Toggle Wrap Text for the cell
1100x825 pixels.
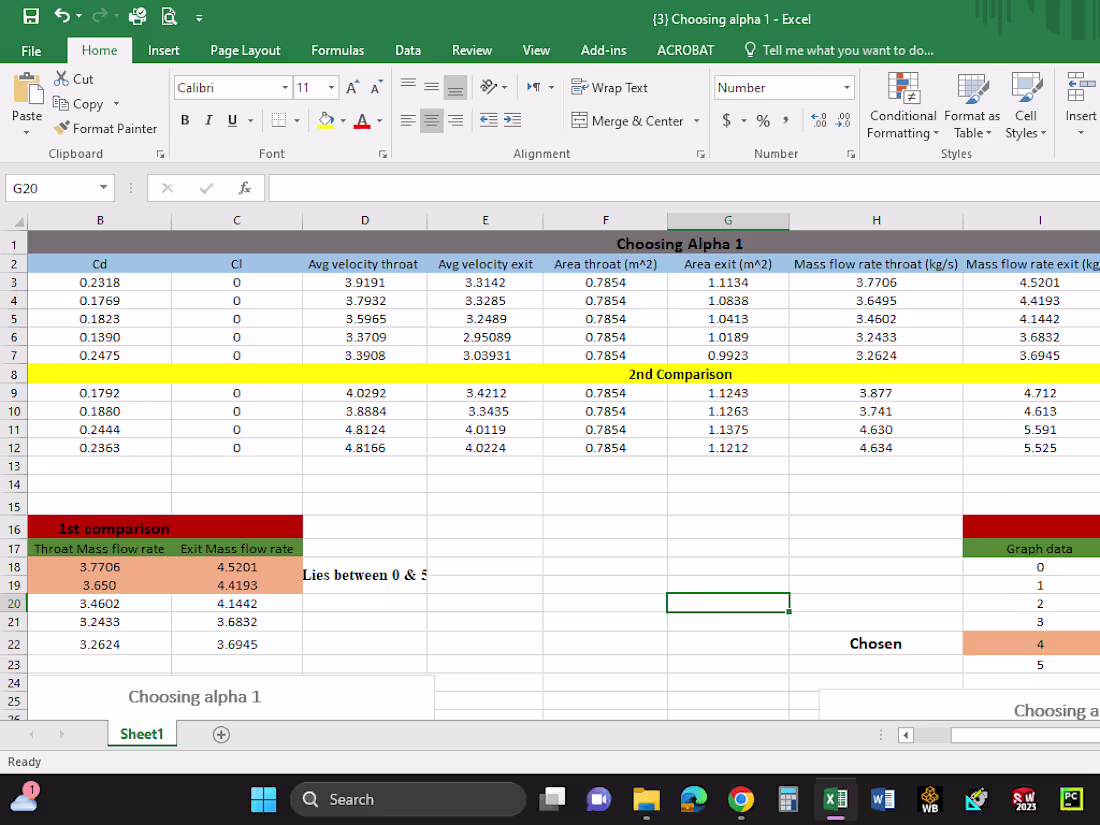610,88
